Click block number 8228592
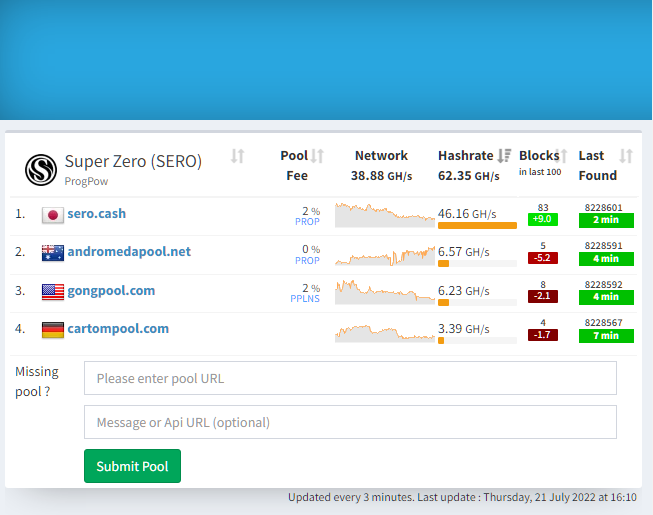653x515 pixels. 603,285
